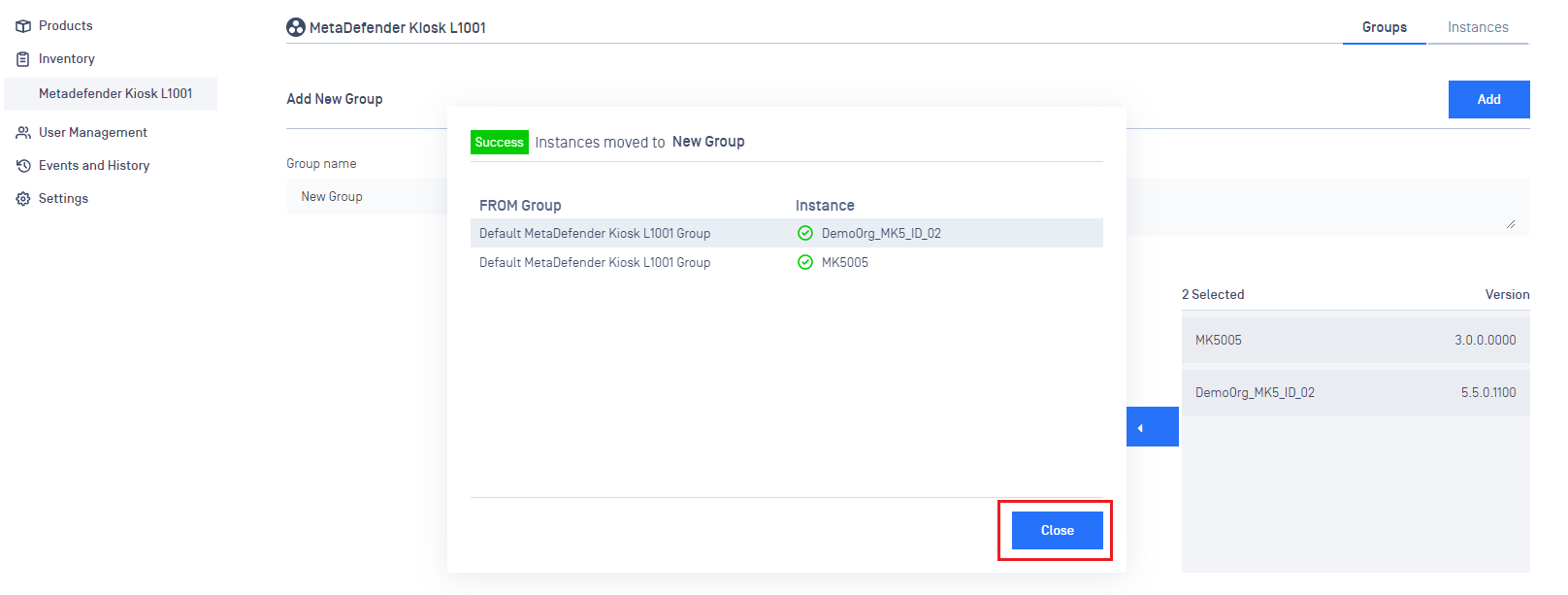Select the MK5005 row in selected list
This screenshot has height=595, width=1568.
(x=1356, y=341)
